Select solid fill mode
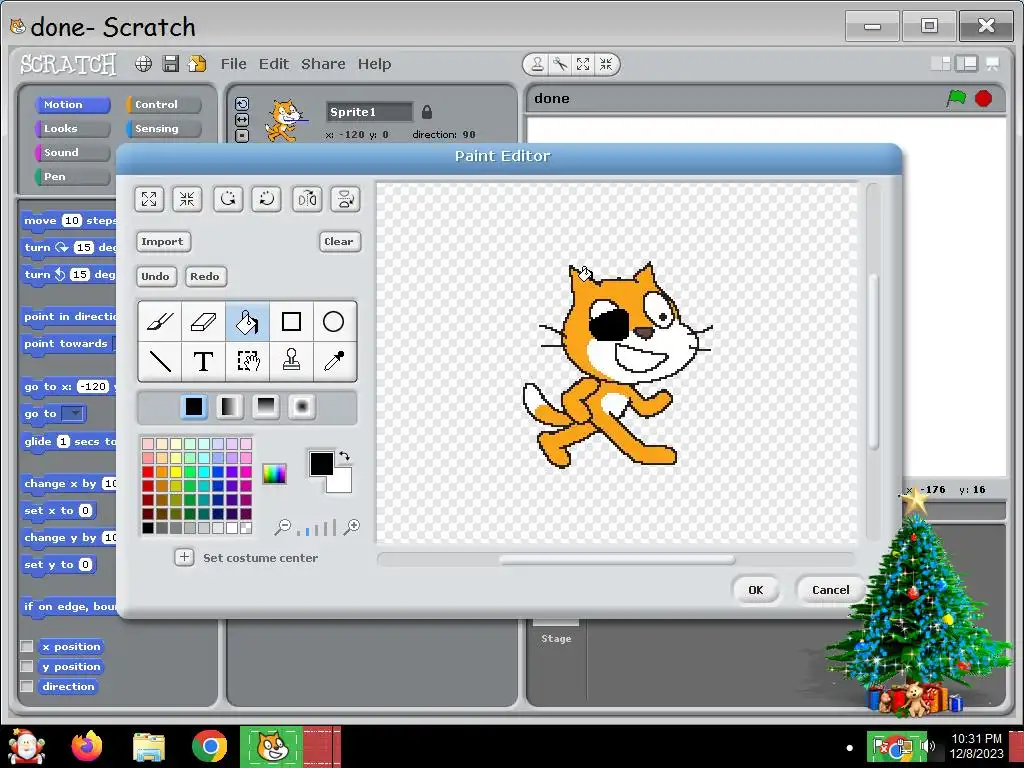 (194, 407)
